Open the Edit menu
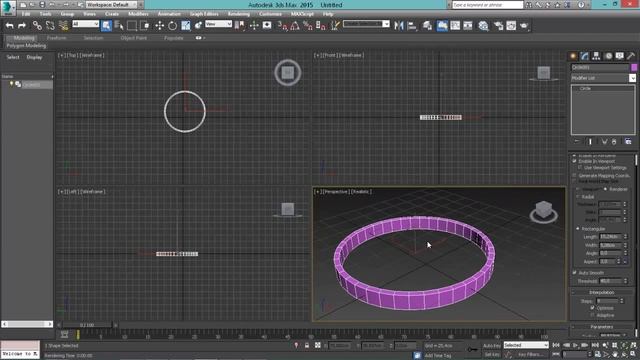640x360 pixels. (x=26, y=14)
